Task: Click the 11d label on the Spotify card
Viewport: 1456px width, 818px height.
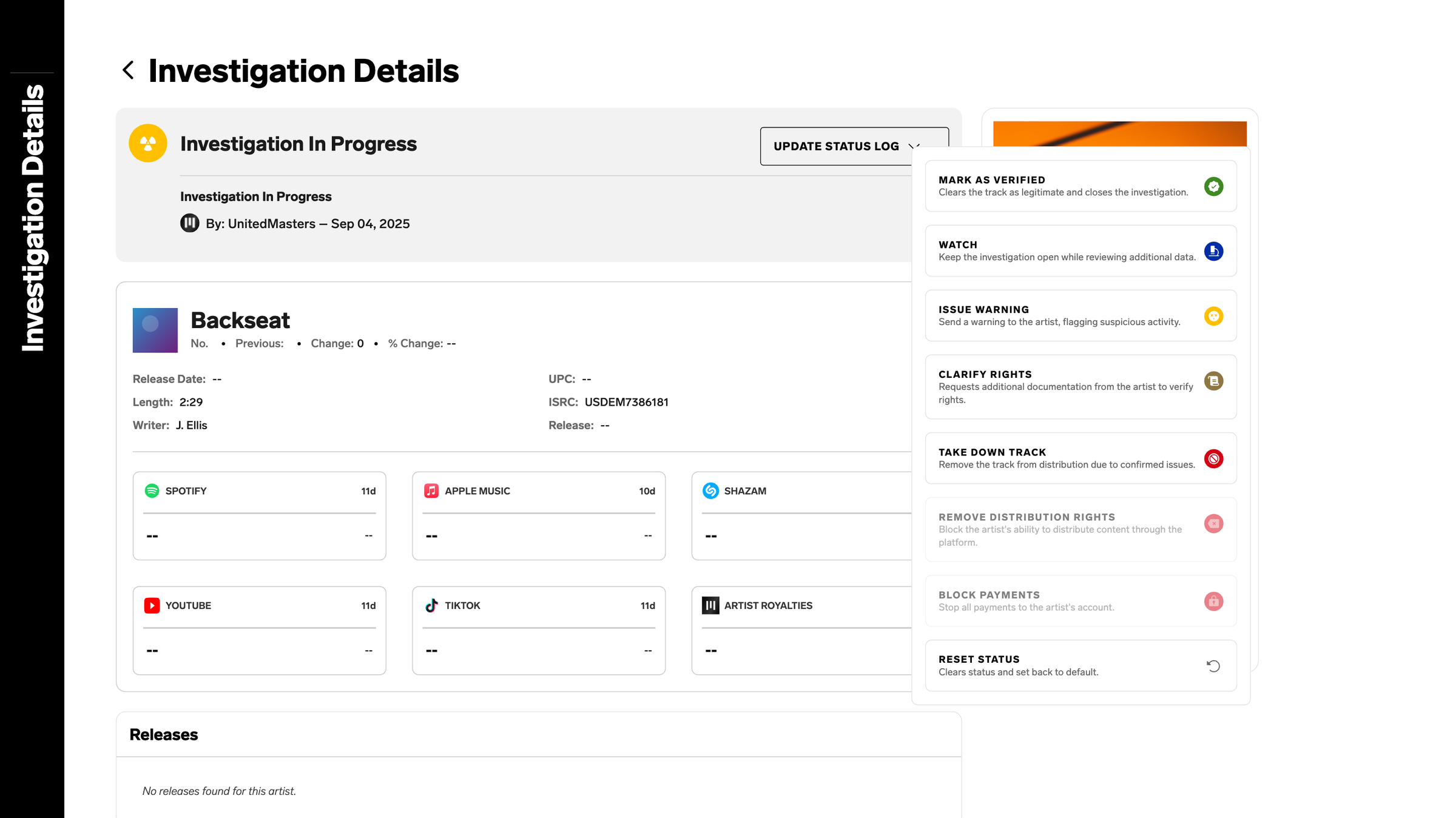Action: tap(368, 491)
